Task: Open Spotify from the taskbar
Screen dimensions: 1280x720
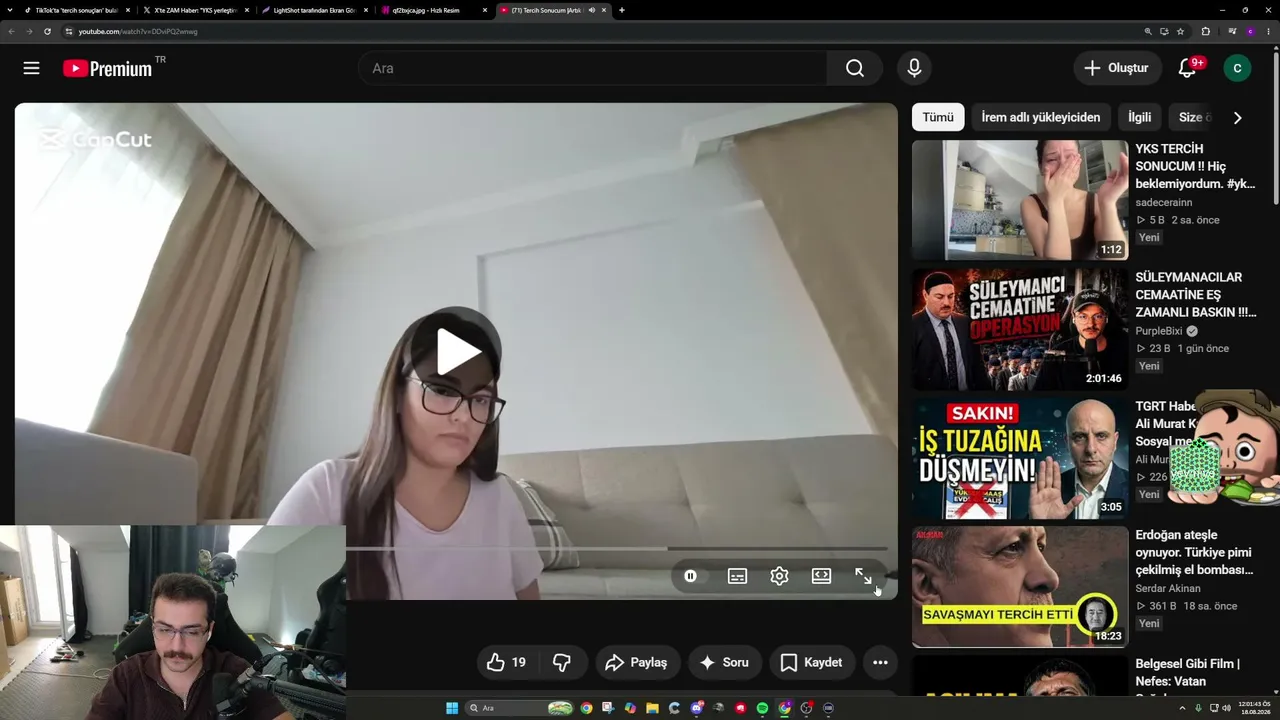Action: click(x=762, y=708)
